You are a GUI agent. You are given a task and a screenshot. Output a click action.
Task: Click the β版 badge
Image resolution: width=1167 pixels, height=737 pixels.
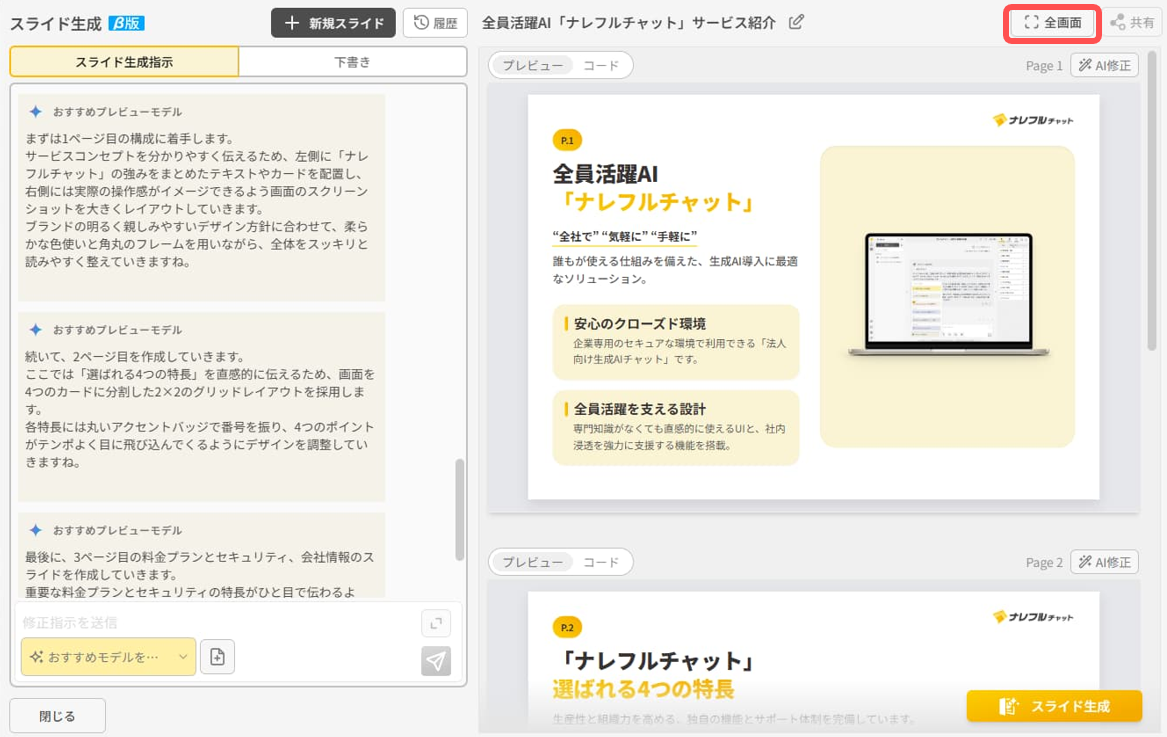click(127, 23)
